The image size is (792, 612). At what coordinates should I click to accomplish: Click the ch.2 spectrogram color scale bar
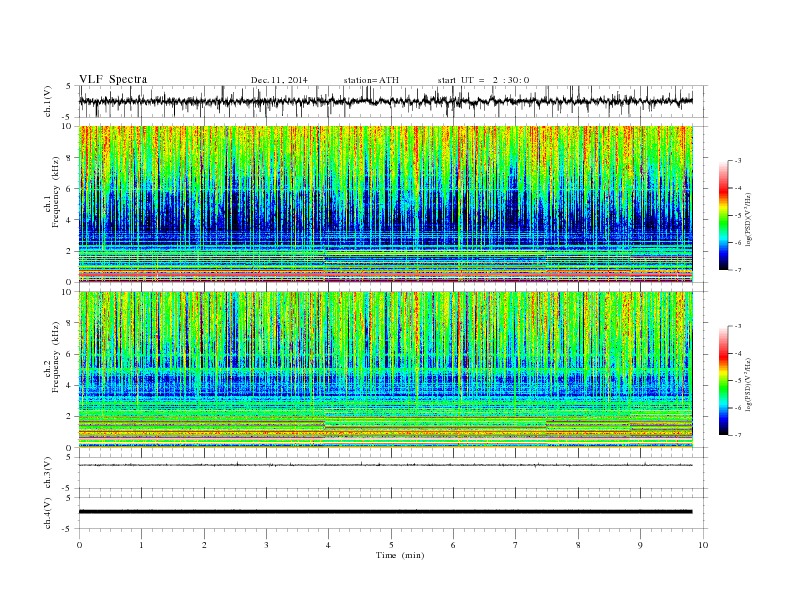pyautogui.click(x=723, y=381)
